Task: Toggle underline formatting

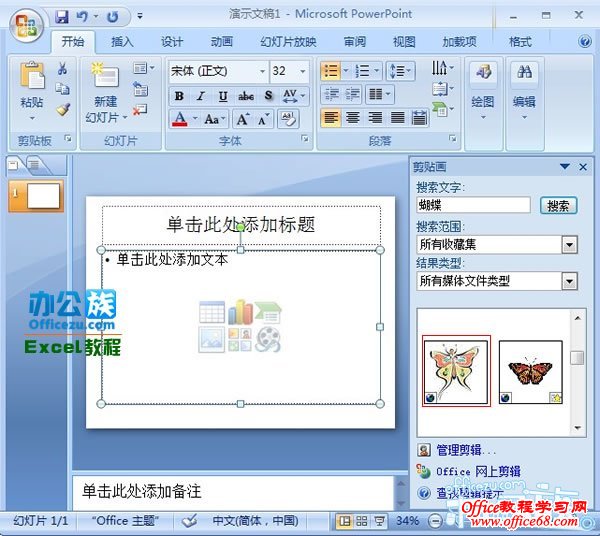Action: (x=223, y=96)
